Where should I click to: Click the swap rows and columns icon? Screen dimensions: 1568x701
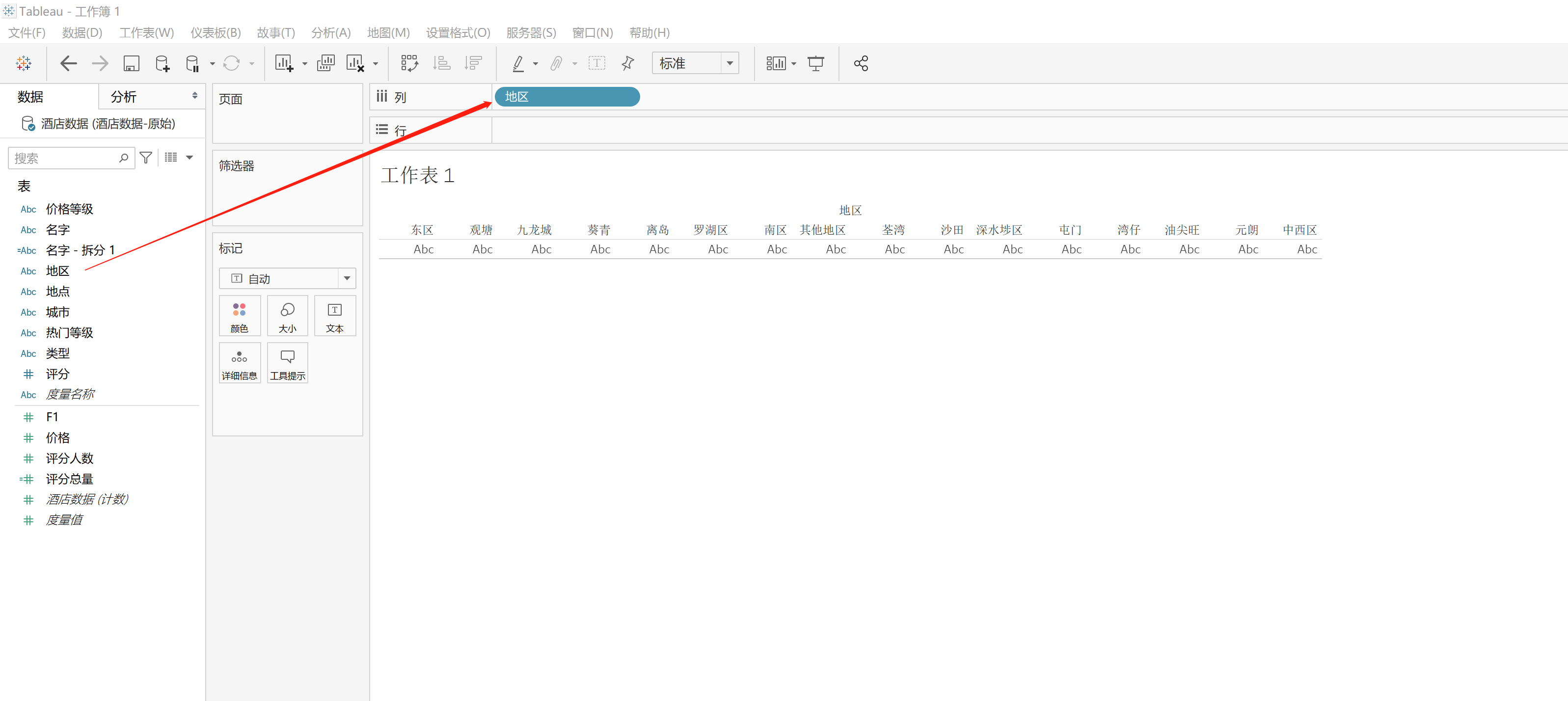tap(409, 63)
